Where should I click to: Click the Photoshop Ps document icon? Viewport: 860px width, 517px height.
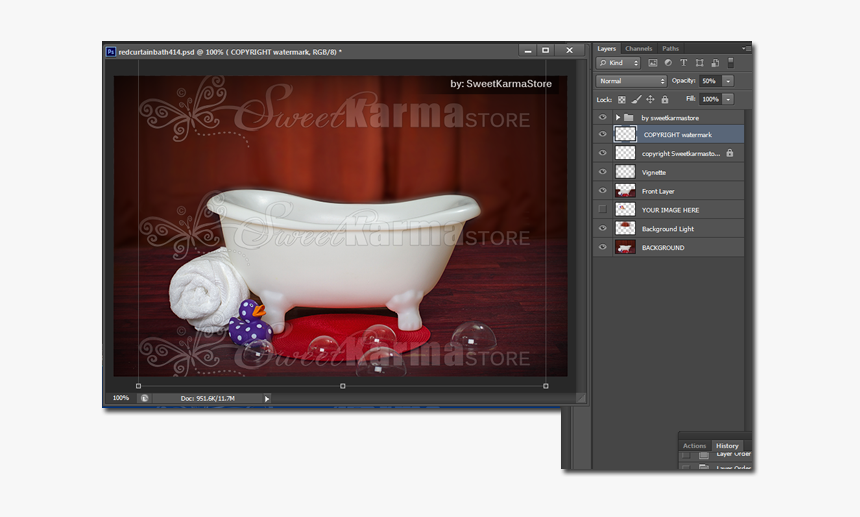tap(111, 52)
